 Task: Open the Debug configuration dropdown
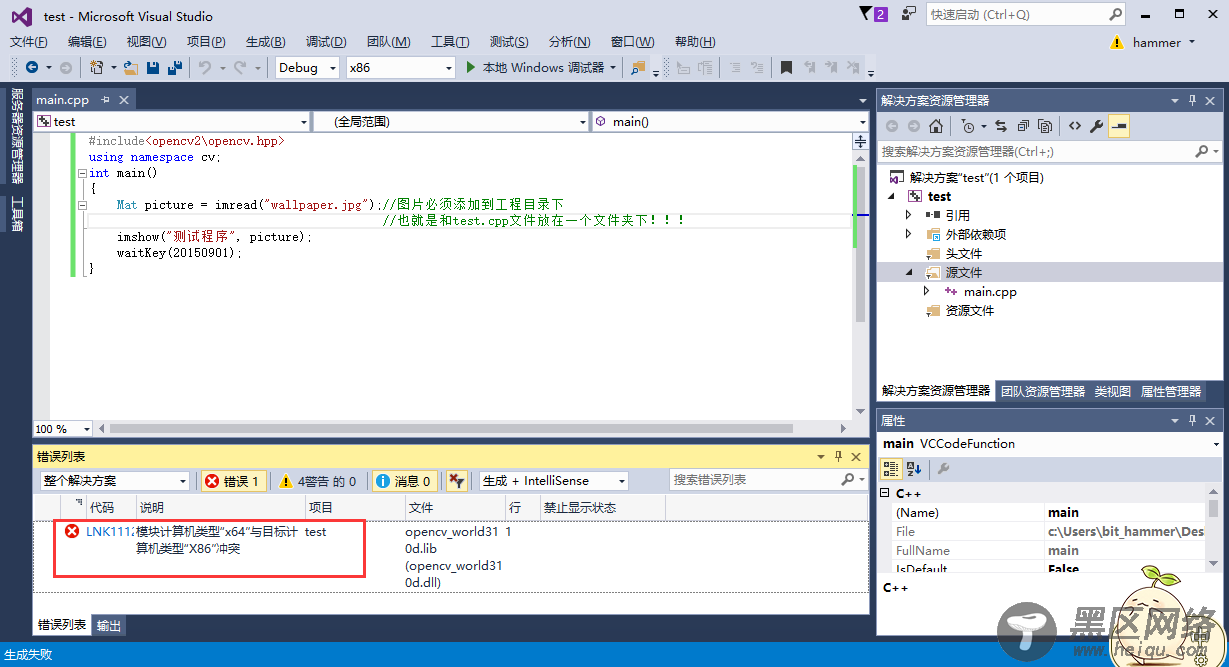306,67
